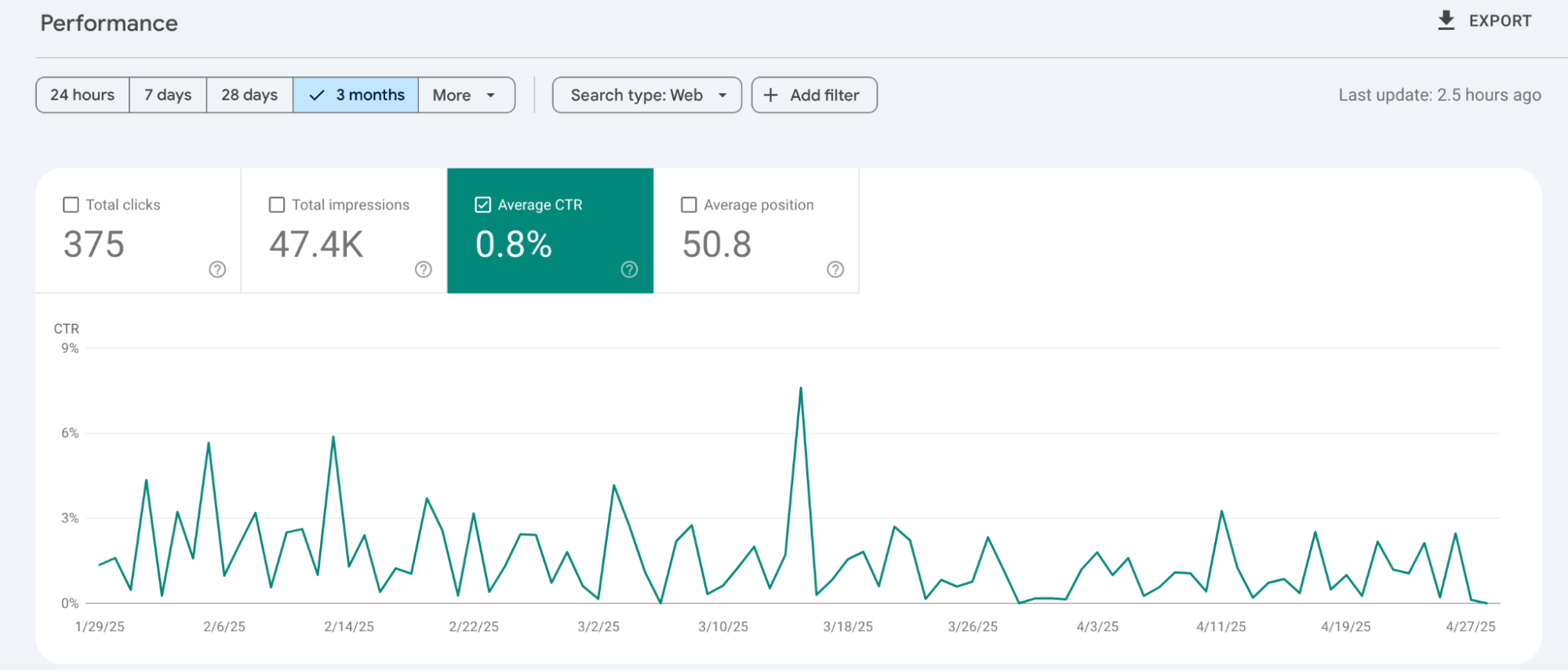Screen dimensions: 1568x671
Task: Select the 3 months range
Action: click(x=356, y=95)
